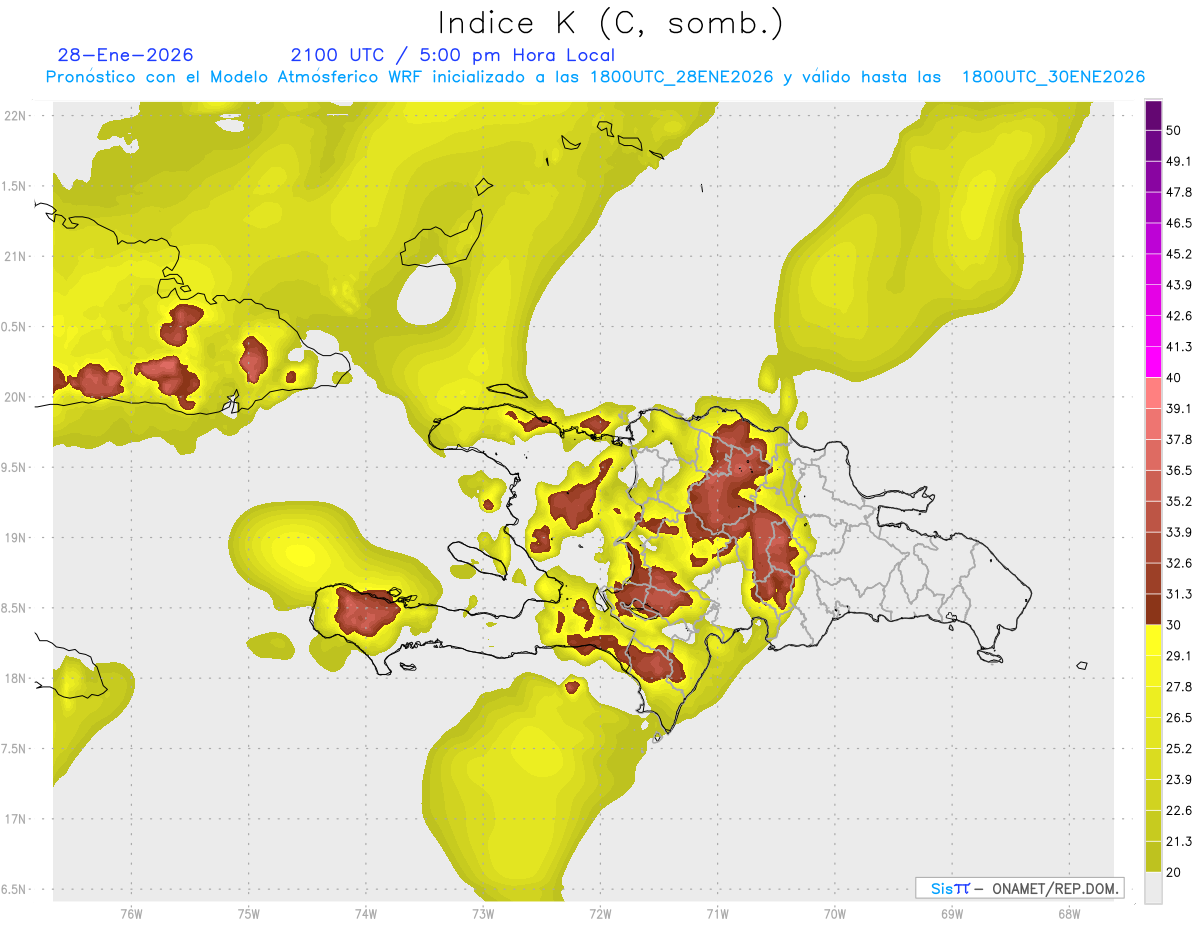Click colorbar value "26.5"
The image size is (1200, 927).
(x=1179, y=718)
